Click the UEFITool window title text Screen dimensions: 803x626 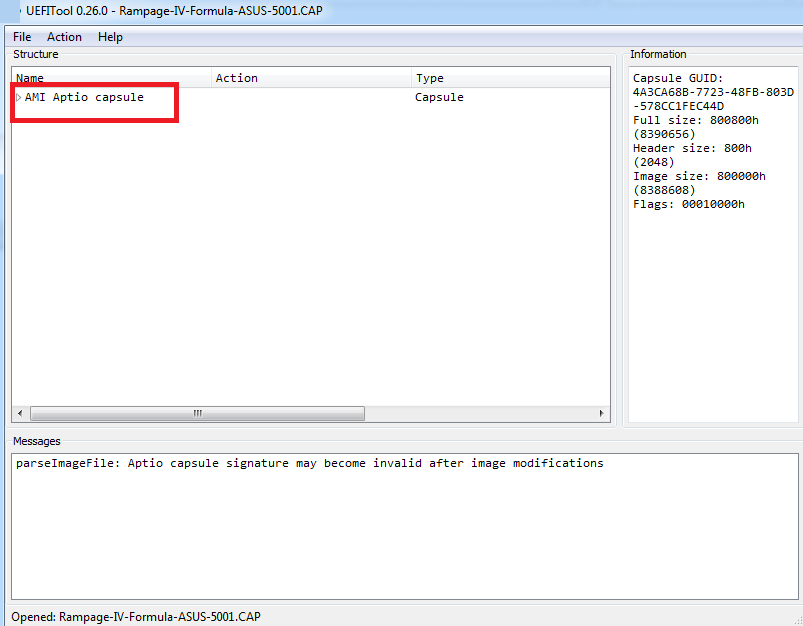tap(174, 11)
